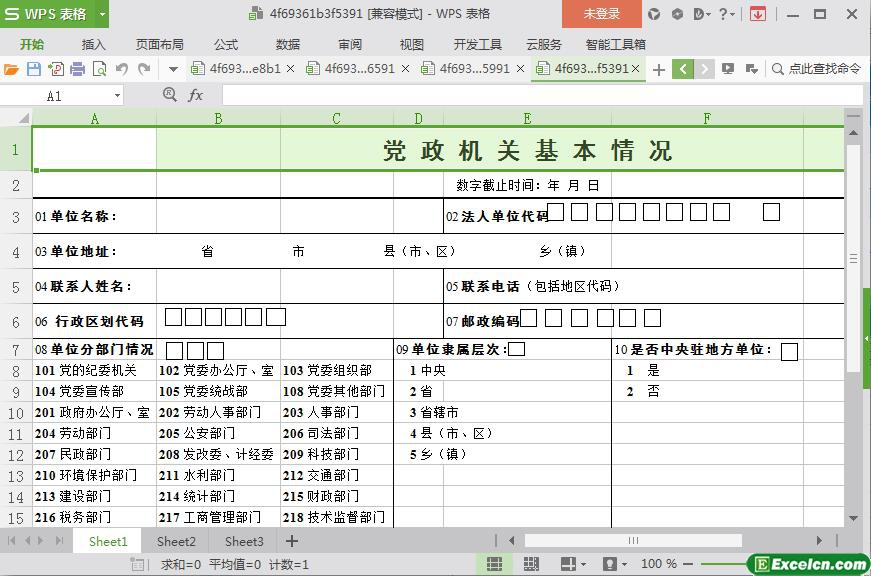Open a new document tab with plus
This screenshot has width=871, height=576.
[658, 69]
